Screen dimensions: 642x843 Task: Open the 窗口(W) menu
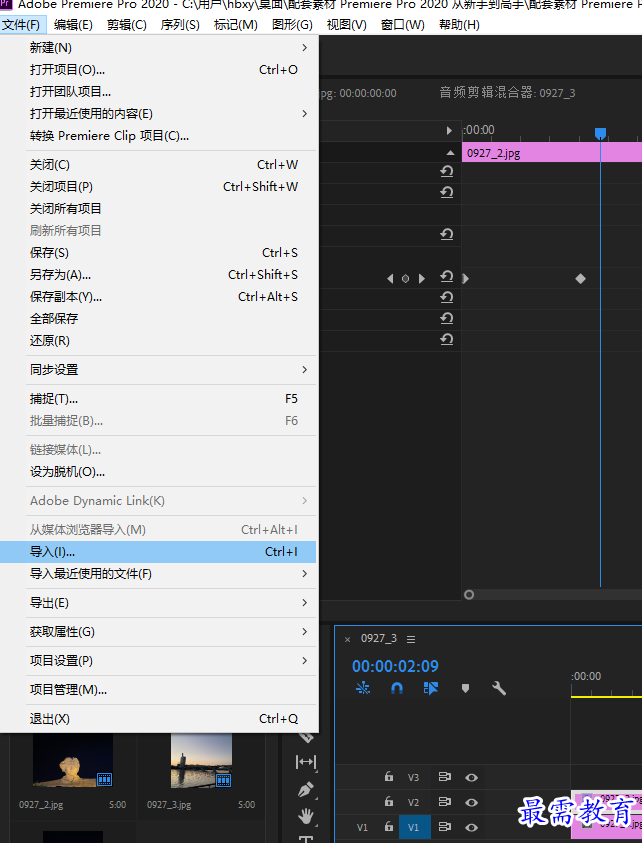coord(403,25)
